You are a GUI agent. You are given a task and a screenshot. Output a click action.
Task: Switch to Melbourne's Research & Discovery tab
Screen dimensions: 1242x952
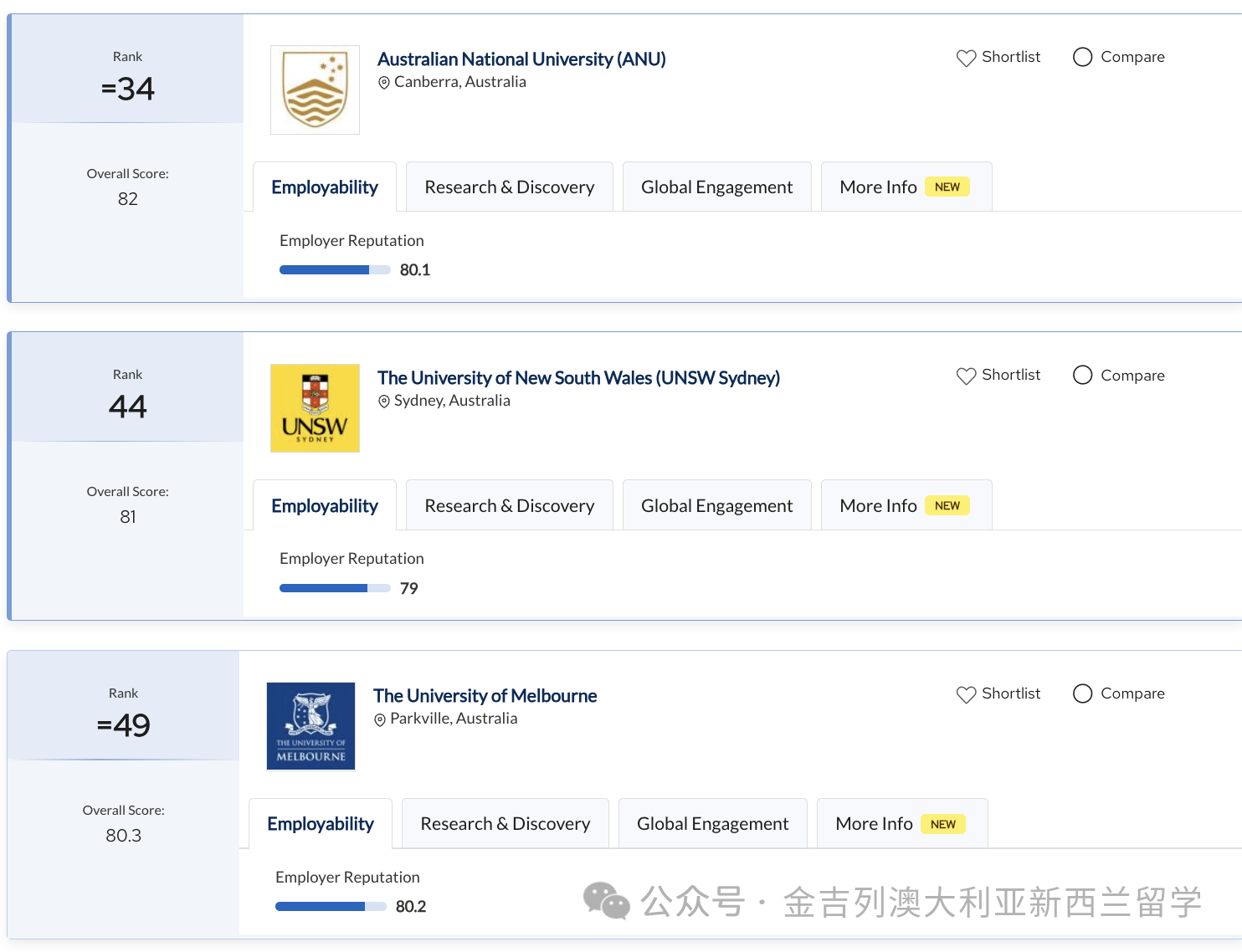click(506, 823)
